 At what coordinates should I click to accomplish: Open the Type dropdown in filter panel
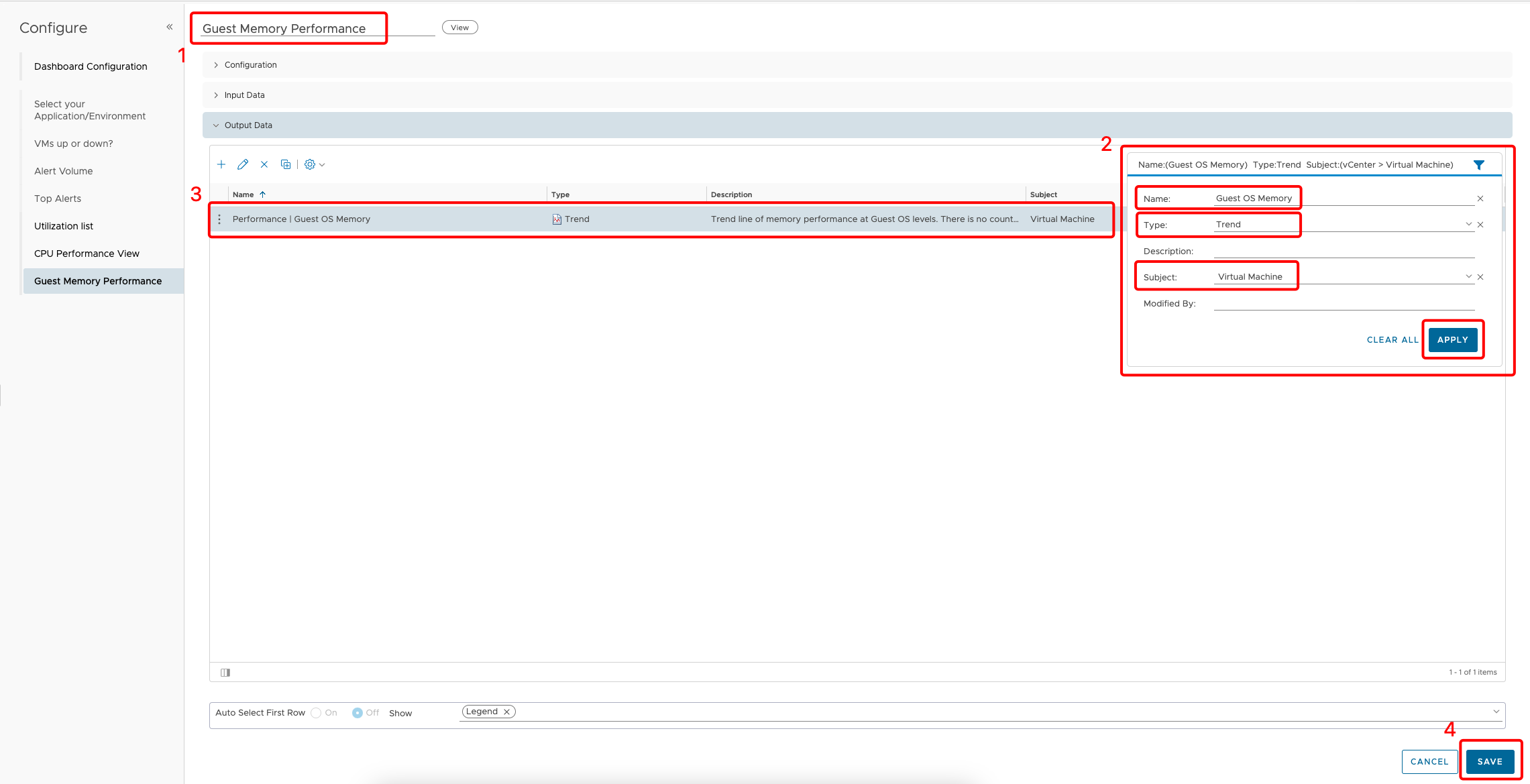pos(1468,224)
